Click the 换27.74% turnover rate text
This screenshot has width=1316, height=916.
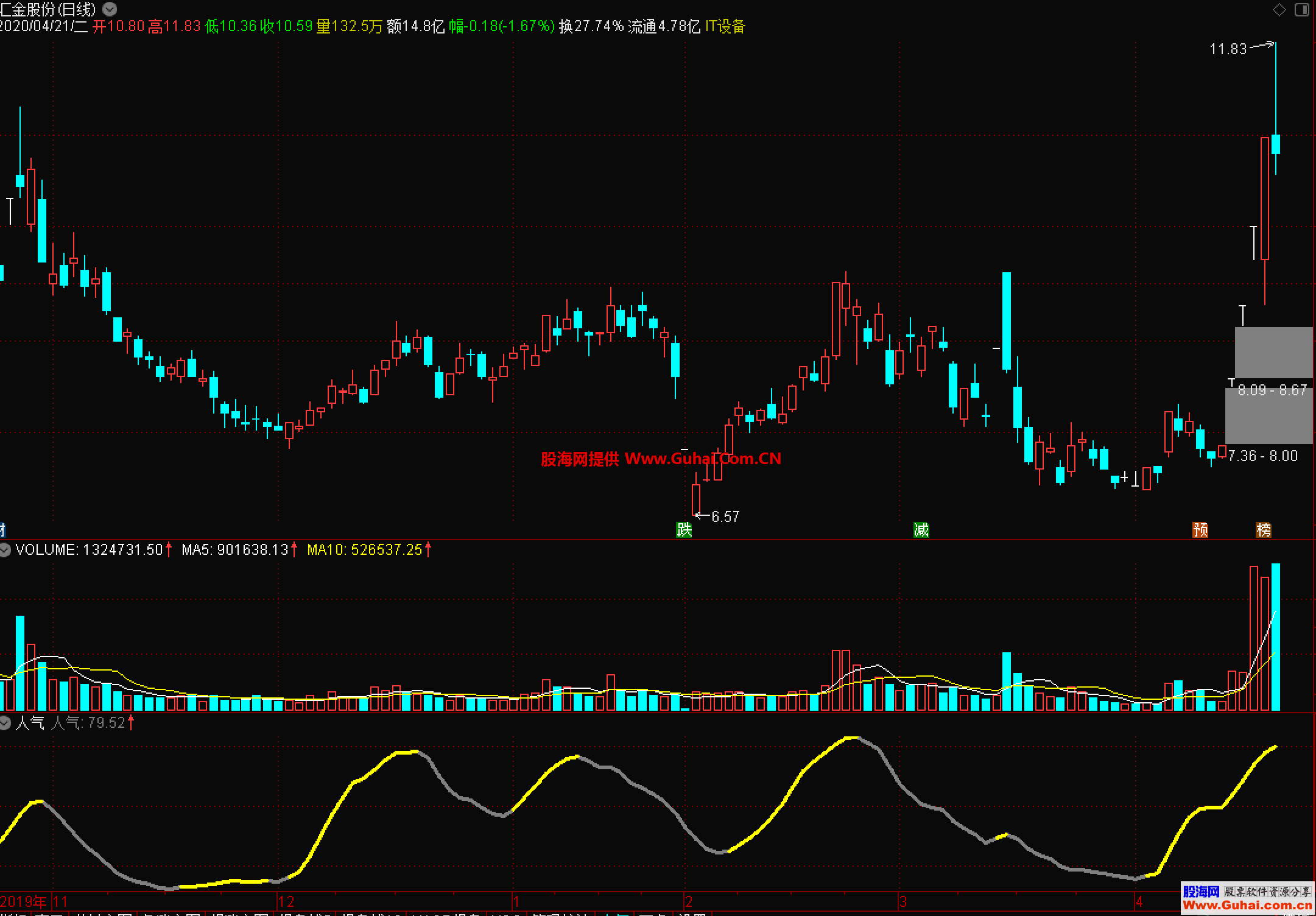pyautogui.click(x=591, y=26)
